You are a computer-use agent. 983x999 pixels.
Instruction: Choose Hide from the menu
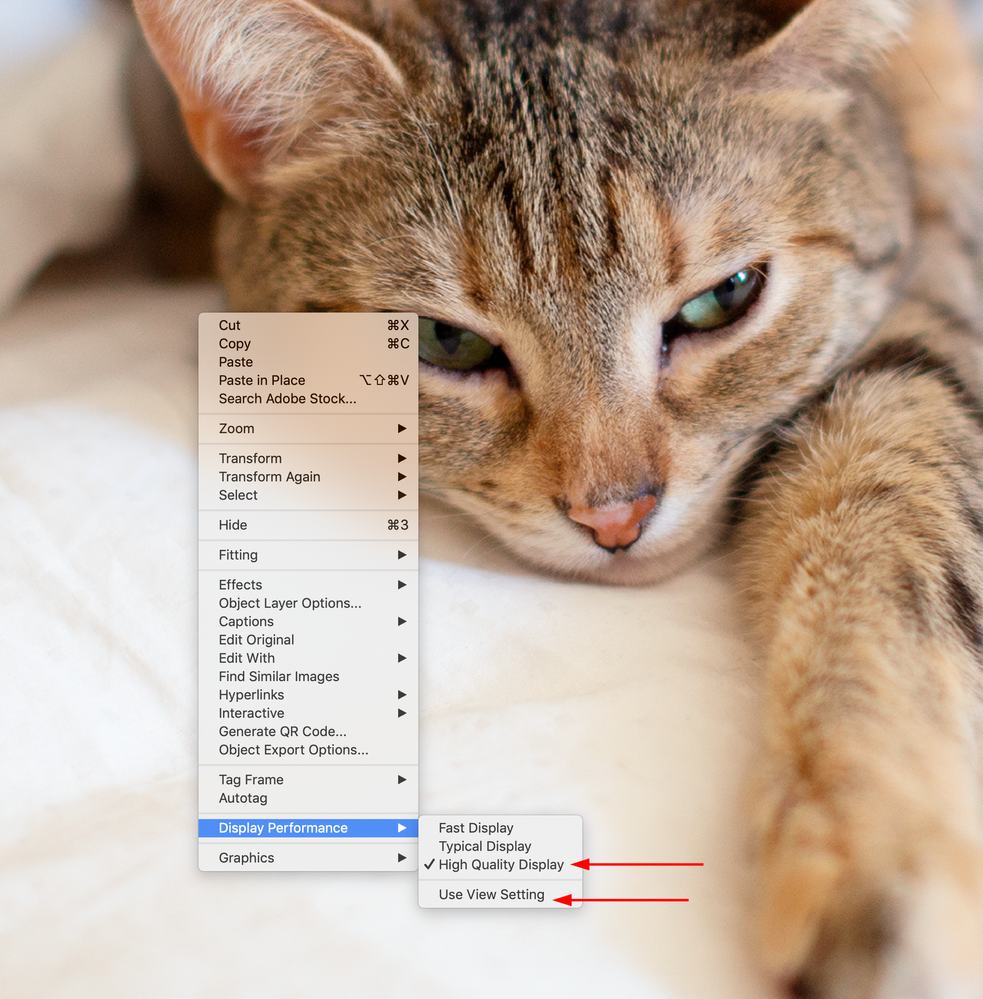pyautogui.click(x=308, y=525)
